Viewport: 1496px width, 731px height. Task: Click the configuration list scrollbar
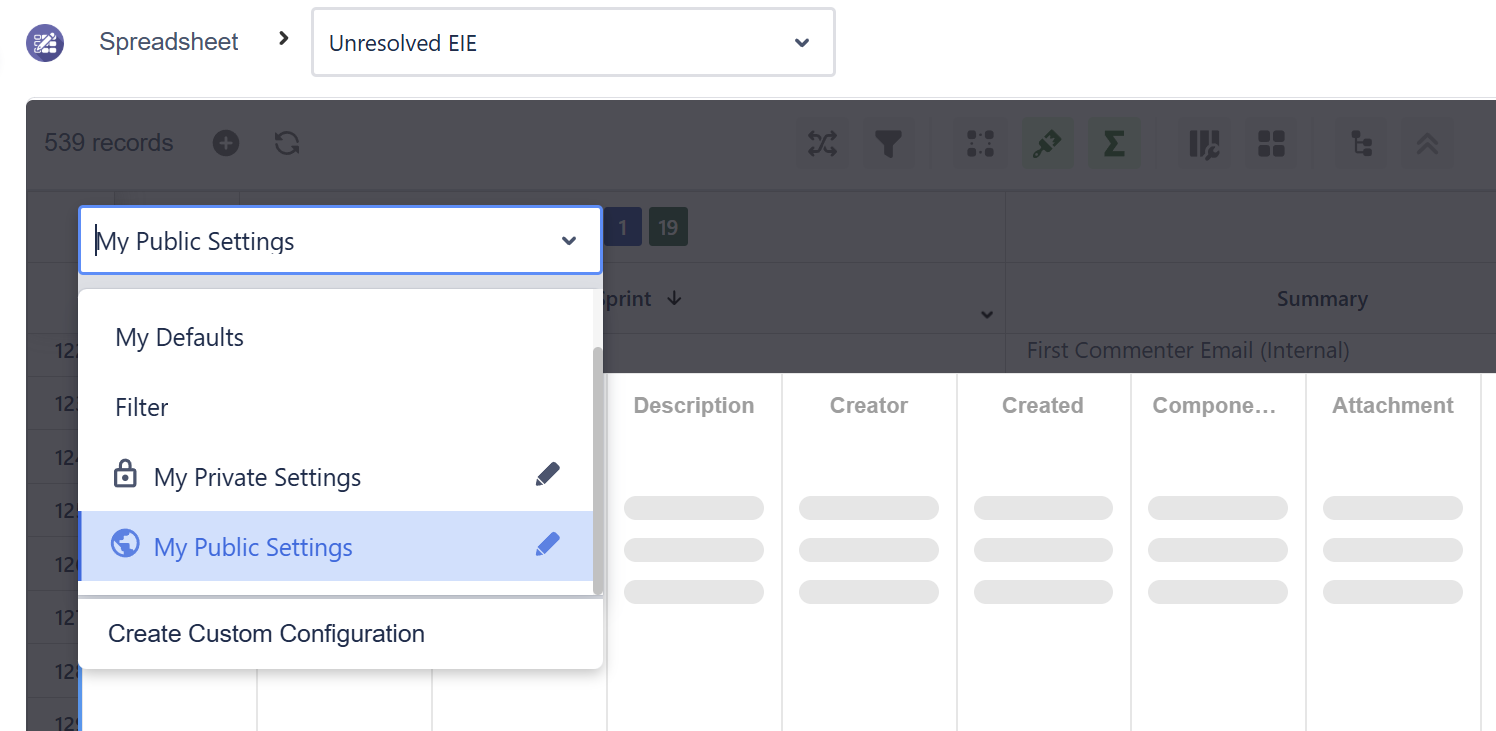598,470
